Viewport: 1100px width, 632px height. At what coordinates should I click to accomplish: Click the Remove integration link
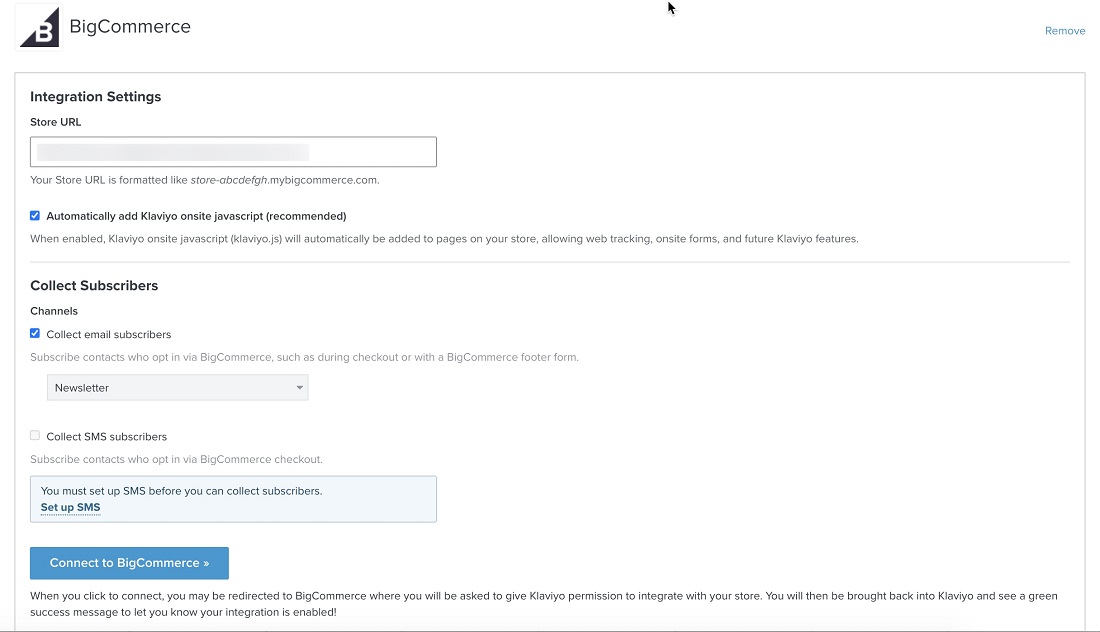tap(1064, 31)
